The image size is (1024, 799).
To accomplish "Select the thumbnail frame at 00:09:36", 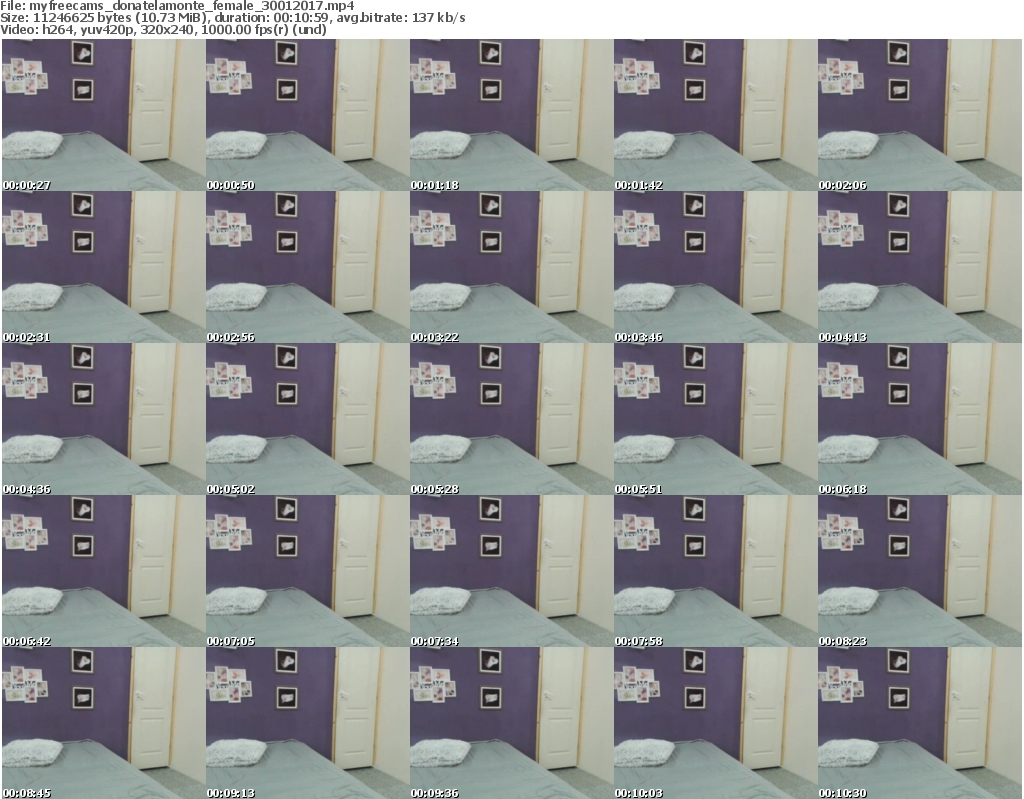I will pyautogui.click(x=511, y=723).
